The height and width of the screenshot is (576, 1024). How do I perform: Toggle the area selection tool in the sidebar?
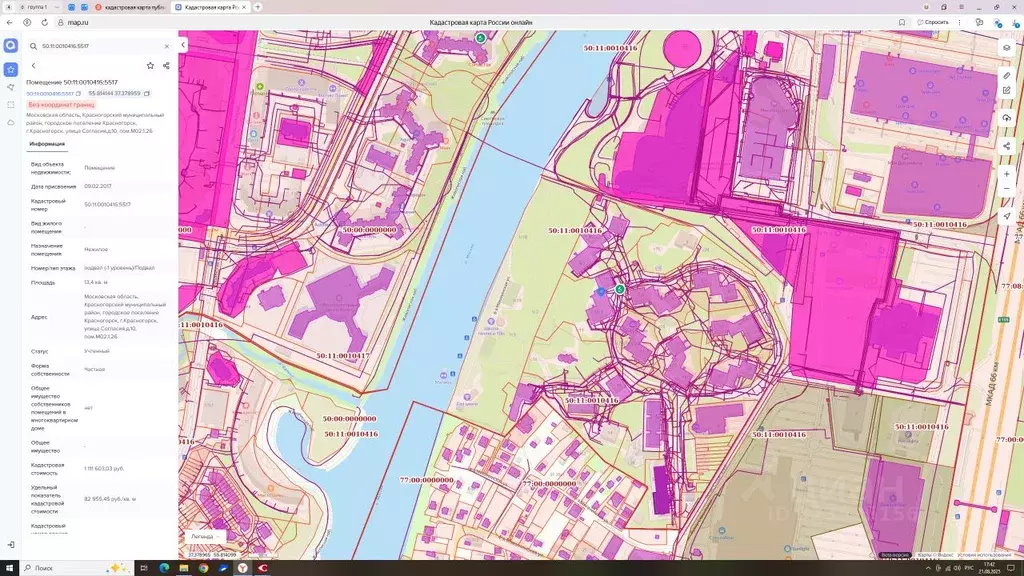[x=10, y=105]
